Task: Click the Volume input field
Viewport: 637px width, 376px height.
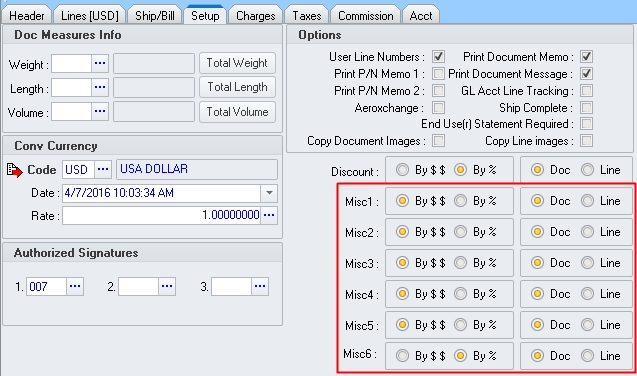Action: pos(72,111)
